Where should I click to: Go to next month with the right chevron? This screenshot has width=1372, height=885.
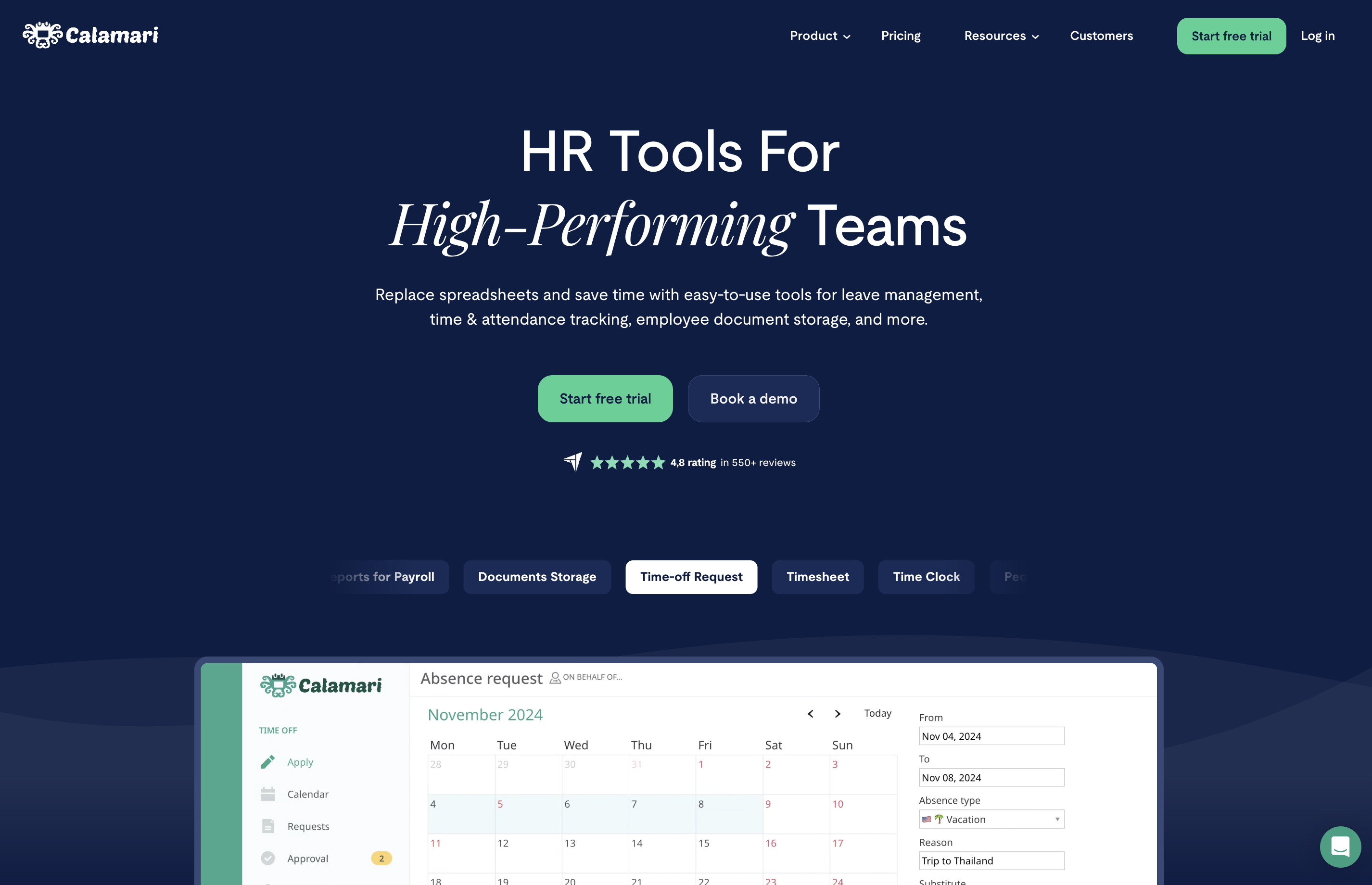[x=838, y=713]
